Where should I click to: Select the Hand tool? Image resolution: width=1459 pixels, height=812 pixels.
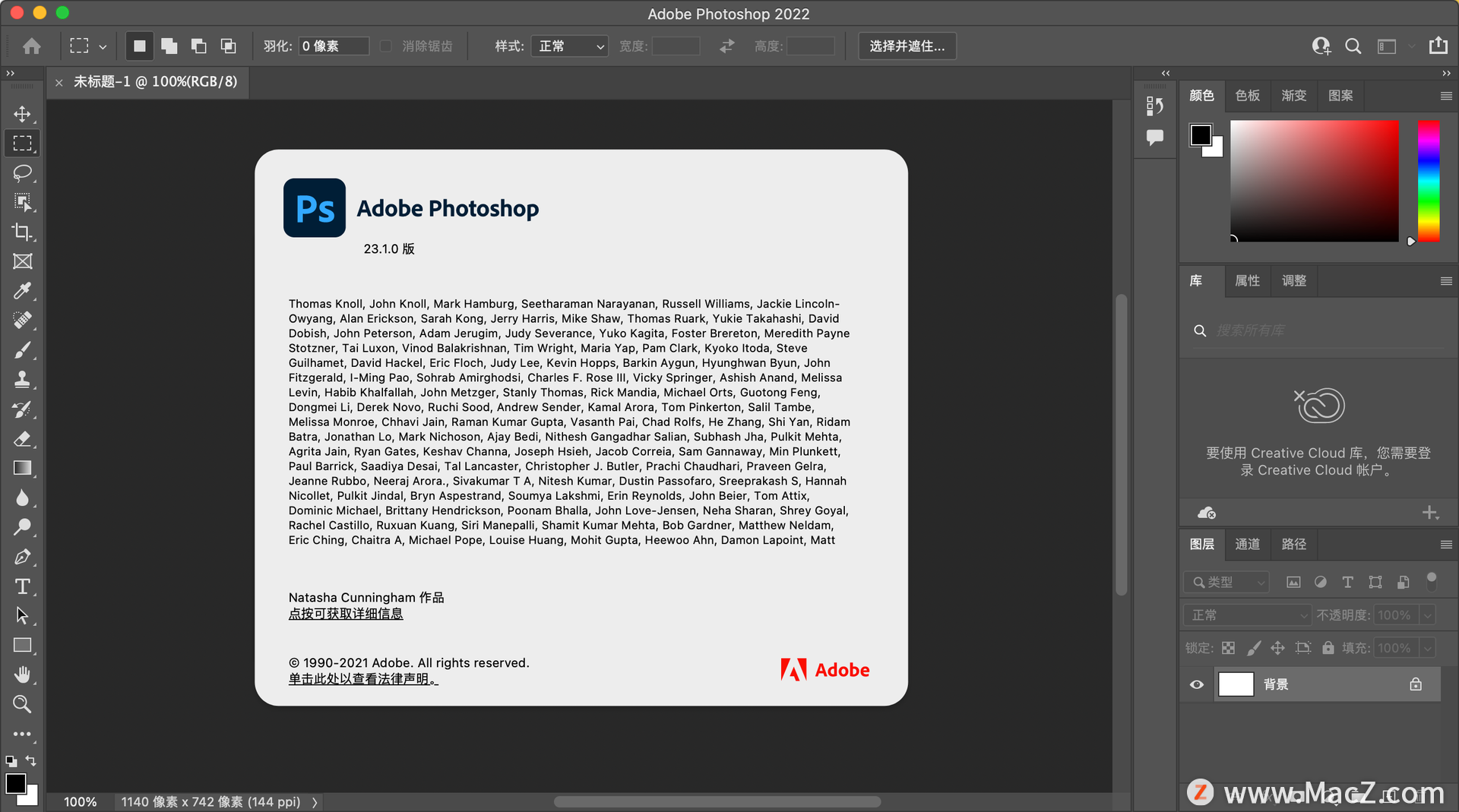[x=22, y=675]
